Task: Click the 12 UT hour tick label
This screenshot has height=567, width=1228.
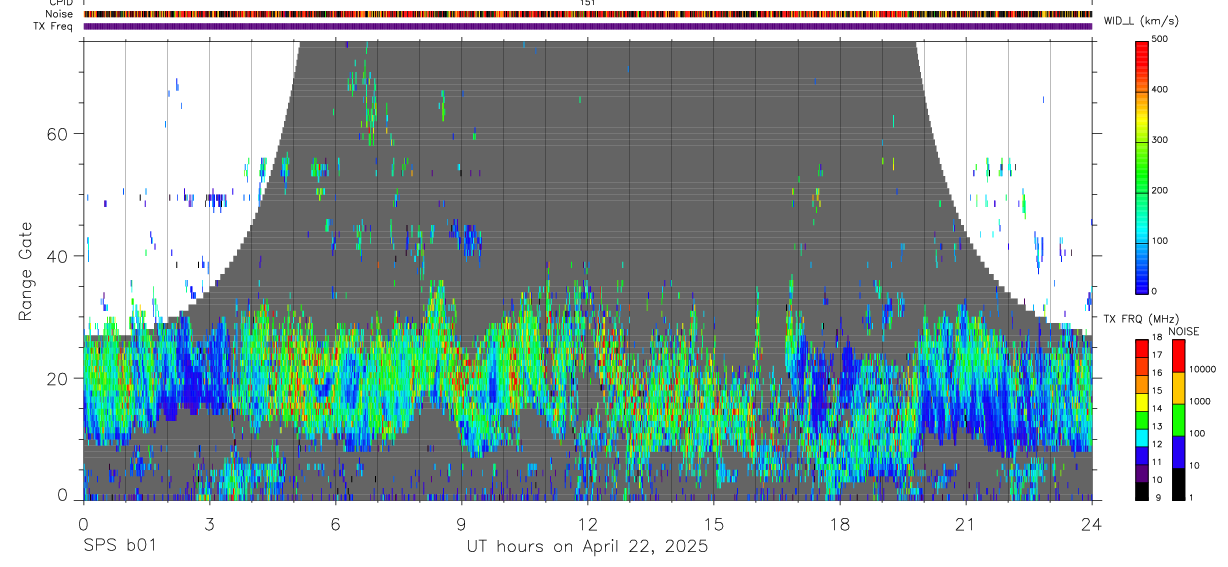Action: tap(588, 524)
